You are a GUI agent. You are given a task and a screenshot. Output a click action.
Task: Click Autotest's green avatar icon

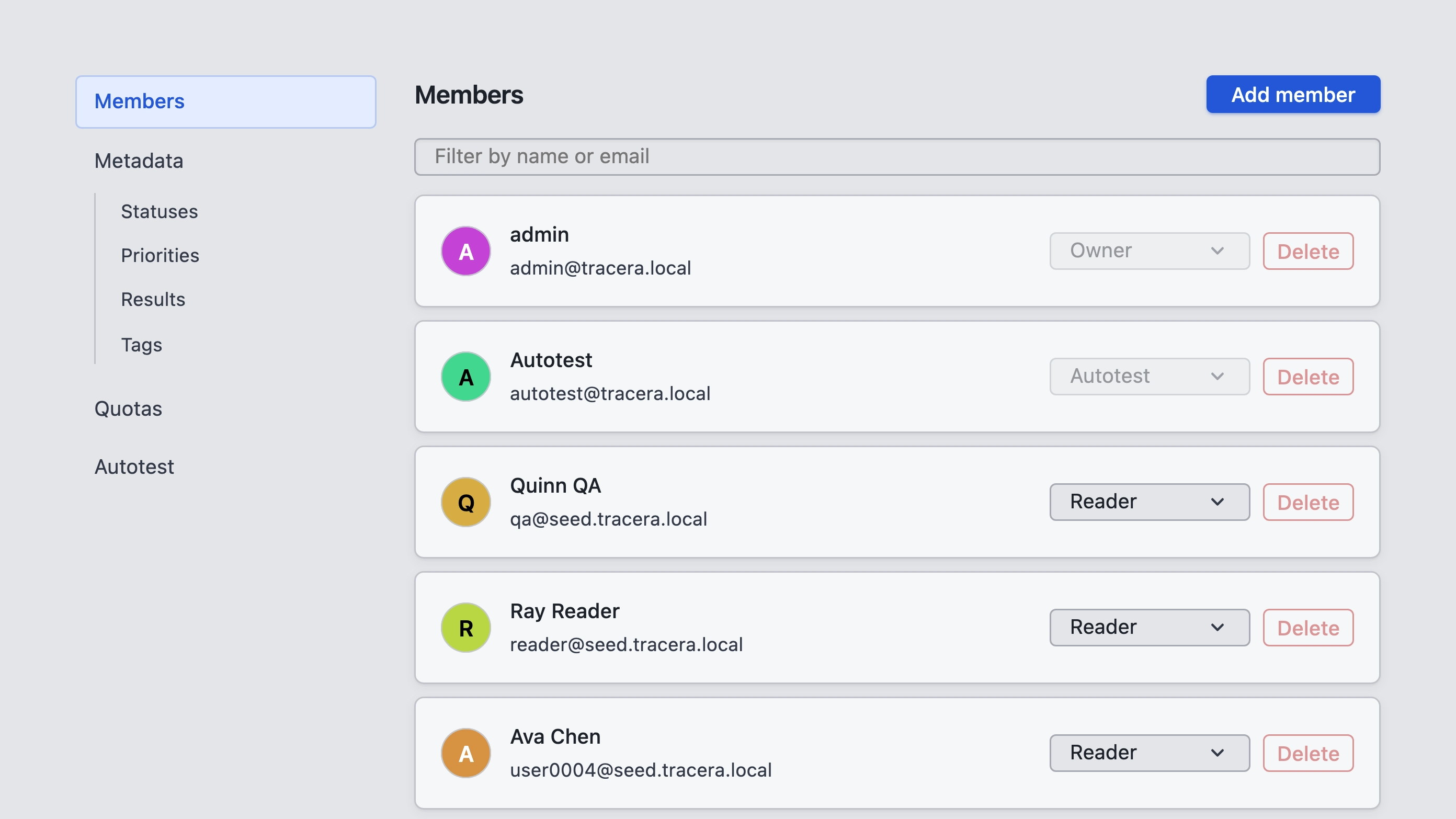coord(466,377)
